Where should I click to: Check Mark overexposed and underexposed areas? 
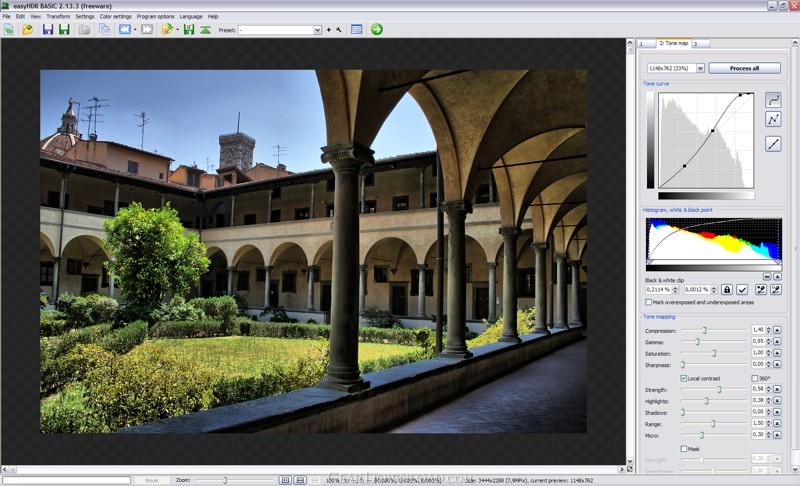(648, 302)
